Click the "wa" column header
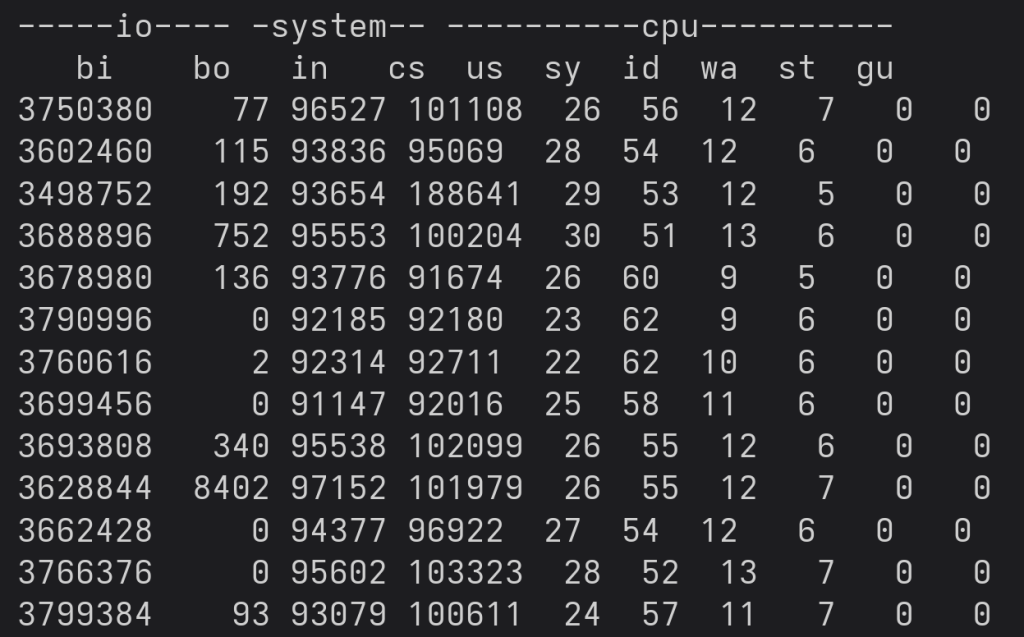The height and width of the screenshot is (637, 1024). point(719,69)
